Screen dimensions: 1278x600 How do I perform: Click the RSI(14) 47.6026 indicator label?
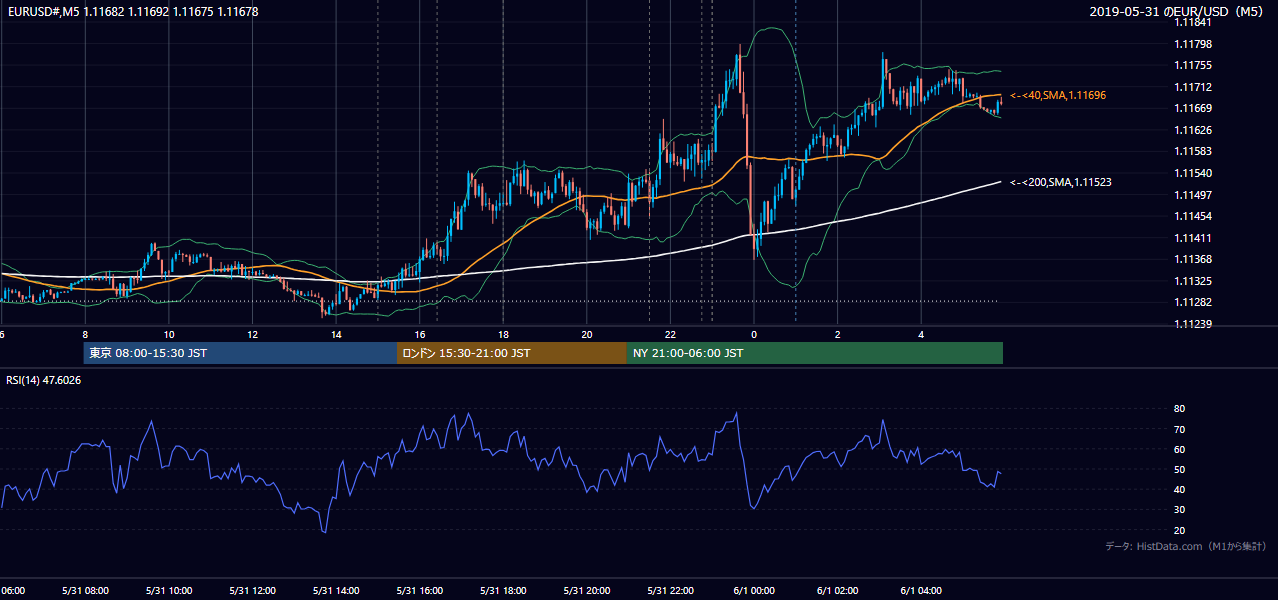coord(44,380)
